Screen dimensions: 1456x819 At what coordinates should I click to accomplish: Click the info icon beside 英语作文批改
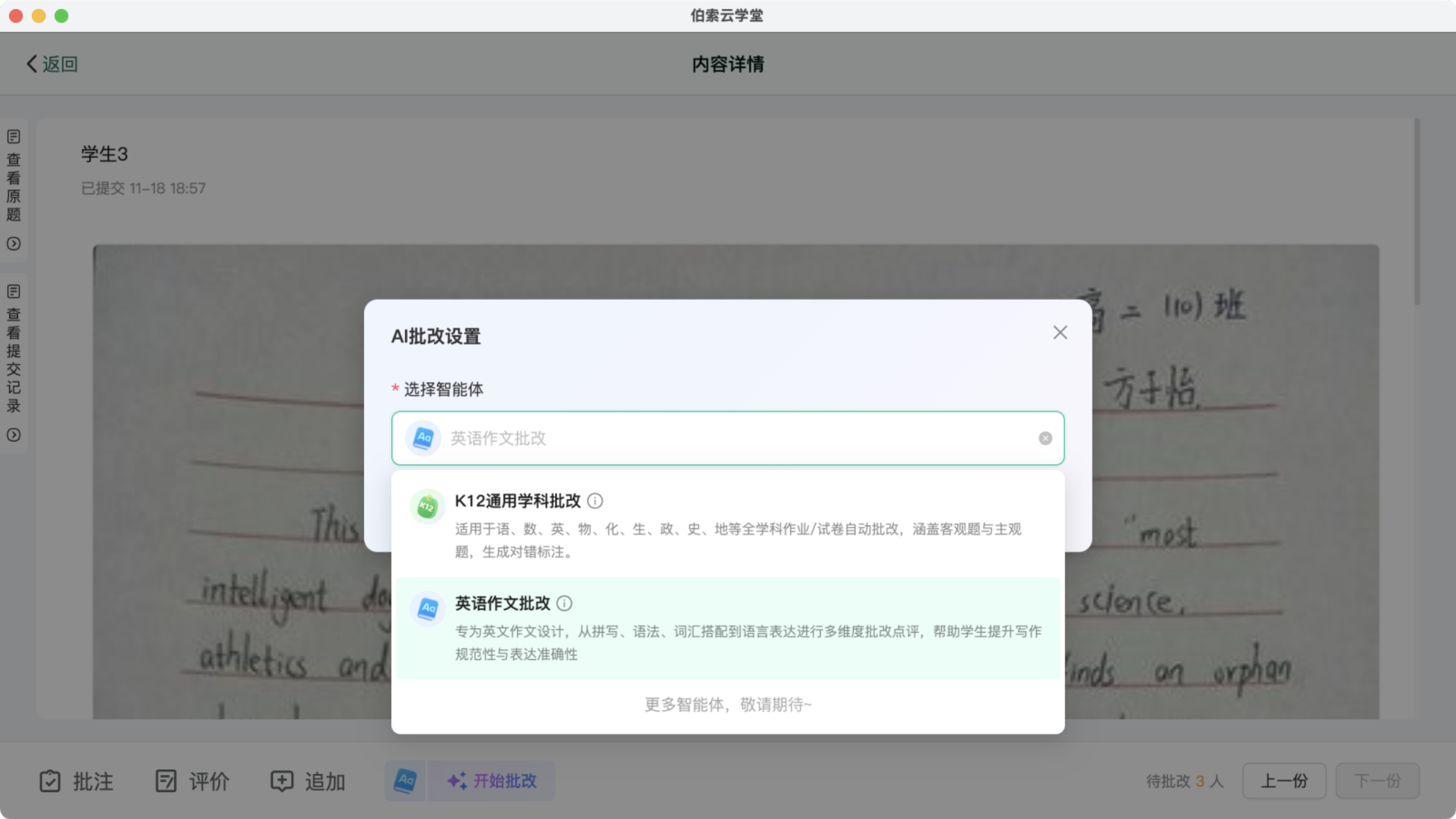click(564, 604)
